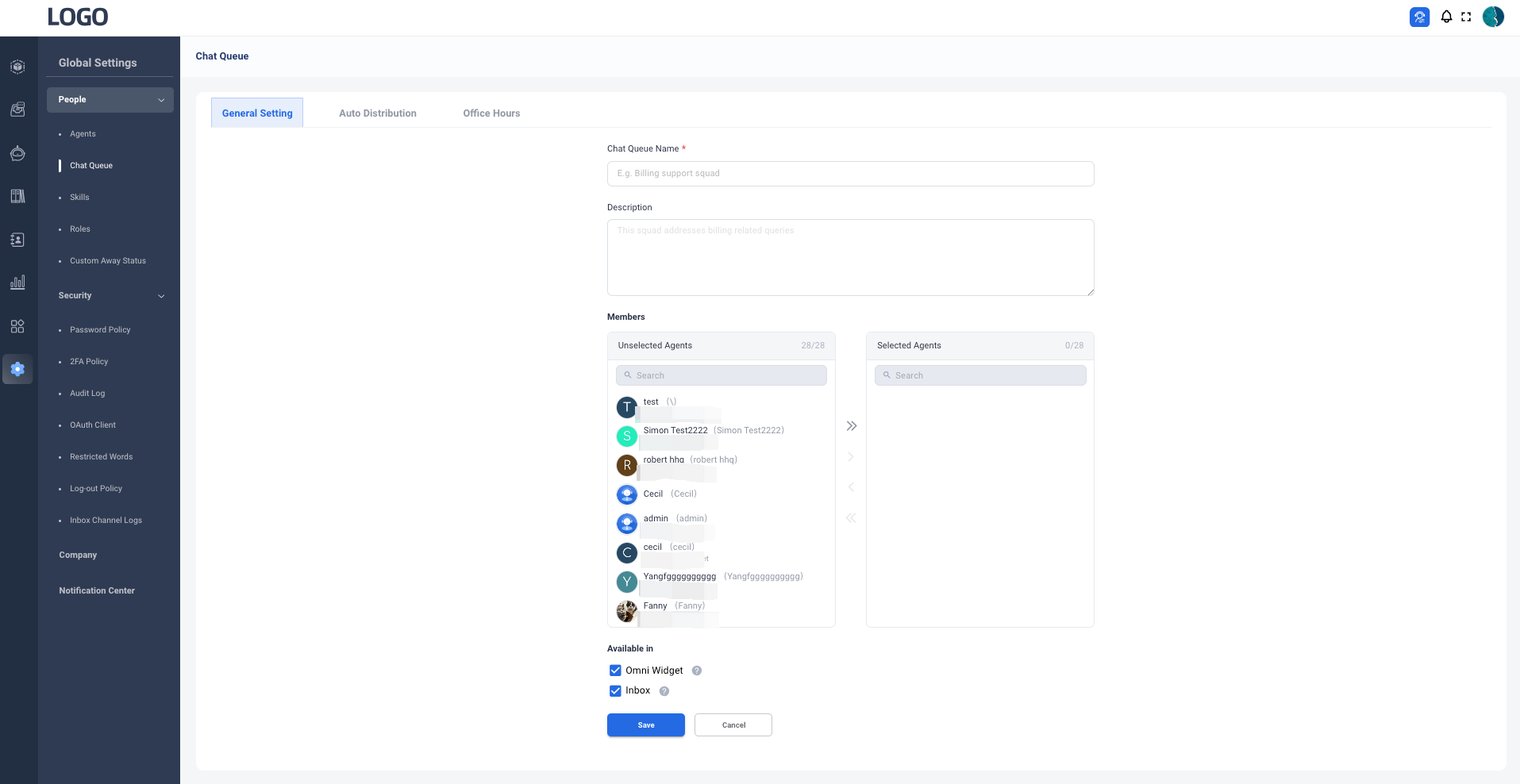Open the contacts icon in the sidebar

pos(17,240)
